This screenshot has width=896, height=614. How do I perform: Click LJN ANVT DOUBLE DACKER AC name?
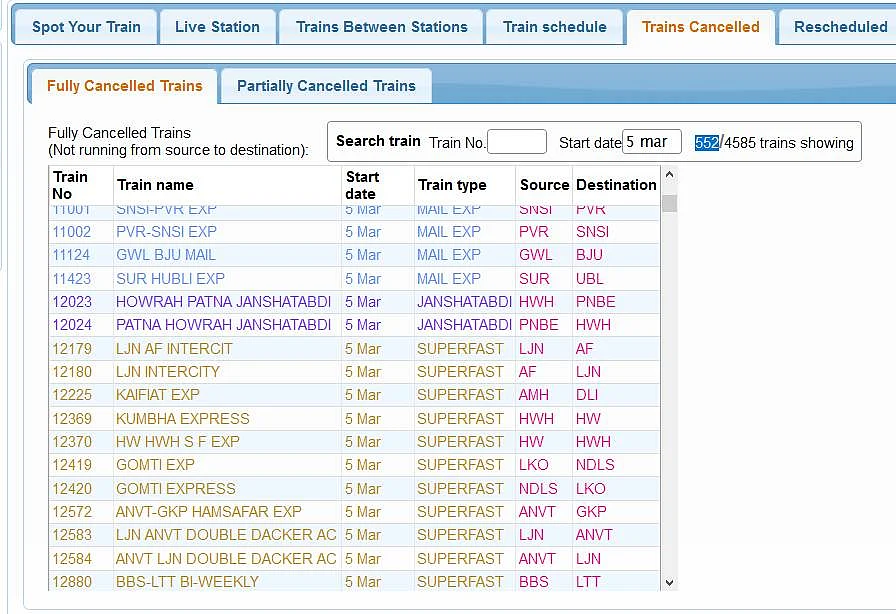(226, 535)
